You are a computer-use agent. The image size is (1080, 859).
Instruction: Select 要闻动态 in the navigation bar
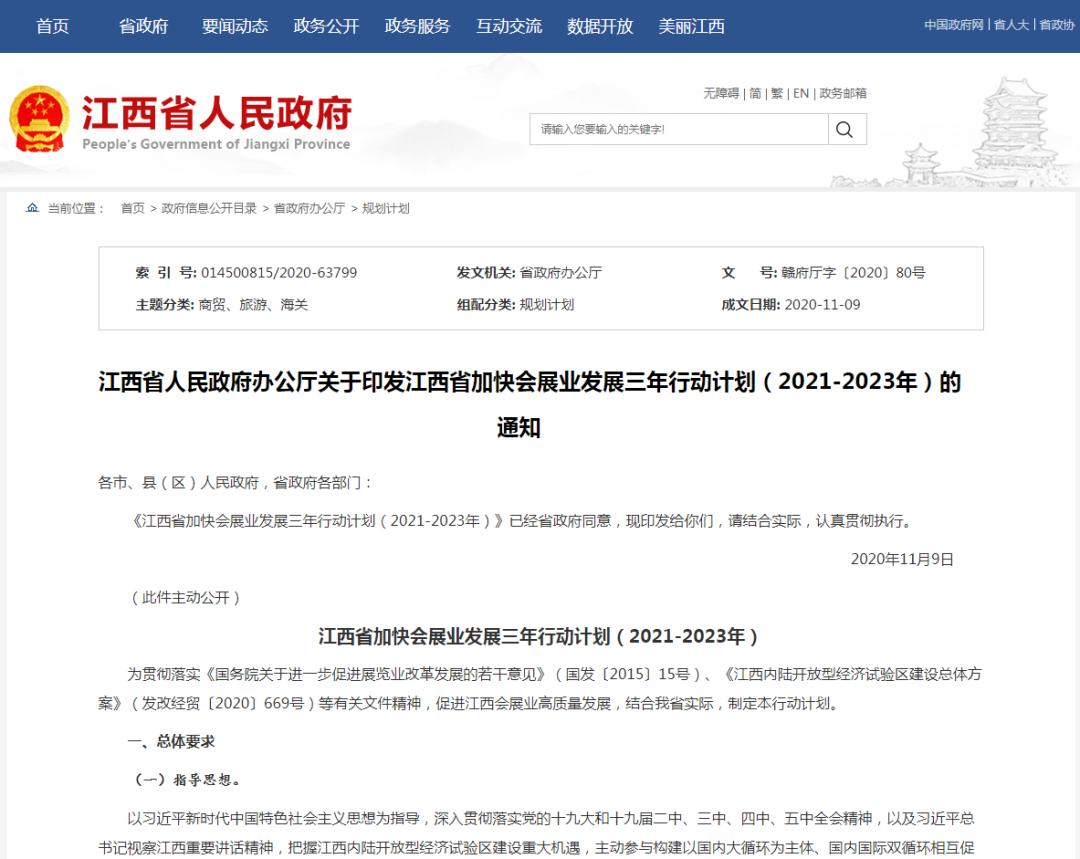coord(234,26)
